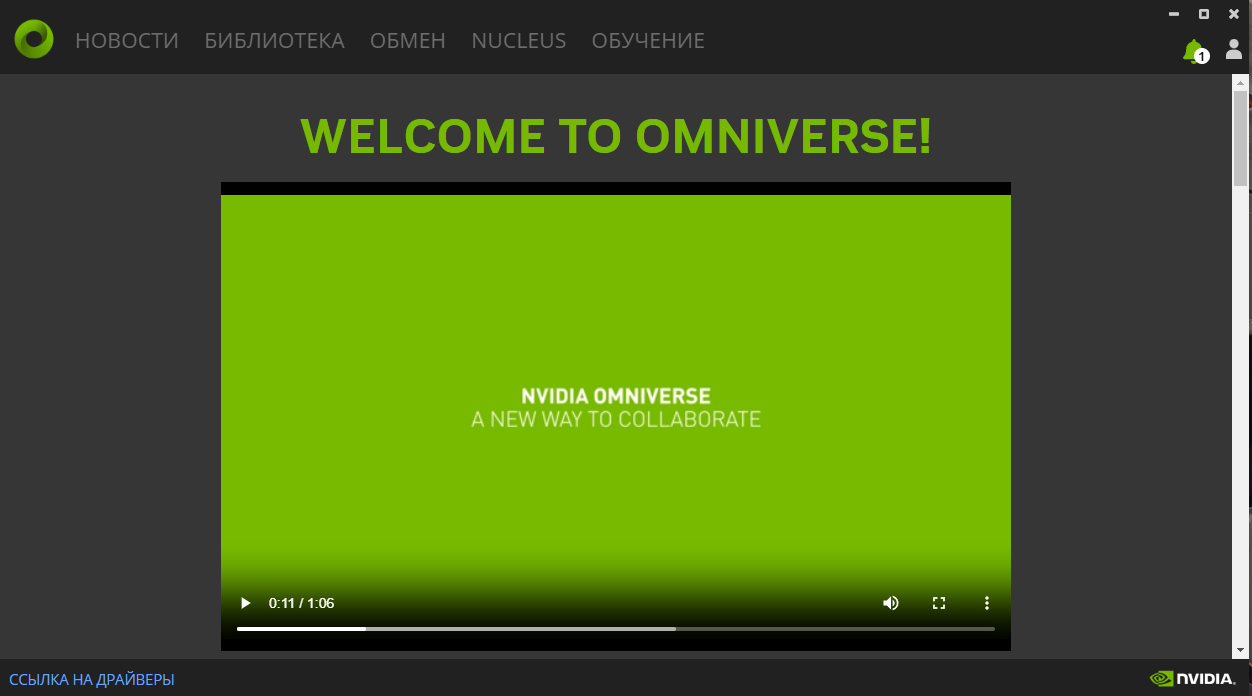Click the Omniverse logo icon
Viewport: 1252px width, 696px height.
(x=34, y=39)
